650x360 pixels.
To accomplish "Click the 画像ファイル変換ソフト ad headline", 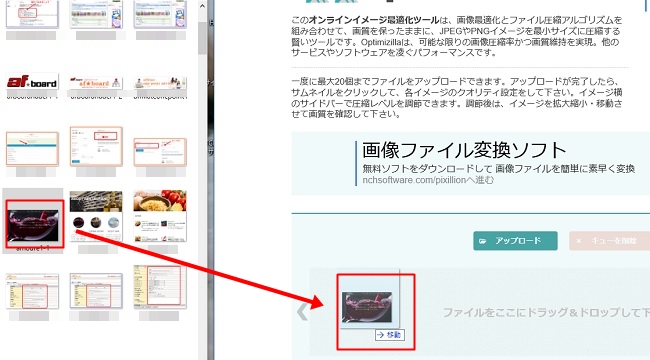I will pyautogui.click(x=464, y=150).
